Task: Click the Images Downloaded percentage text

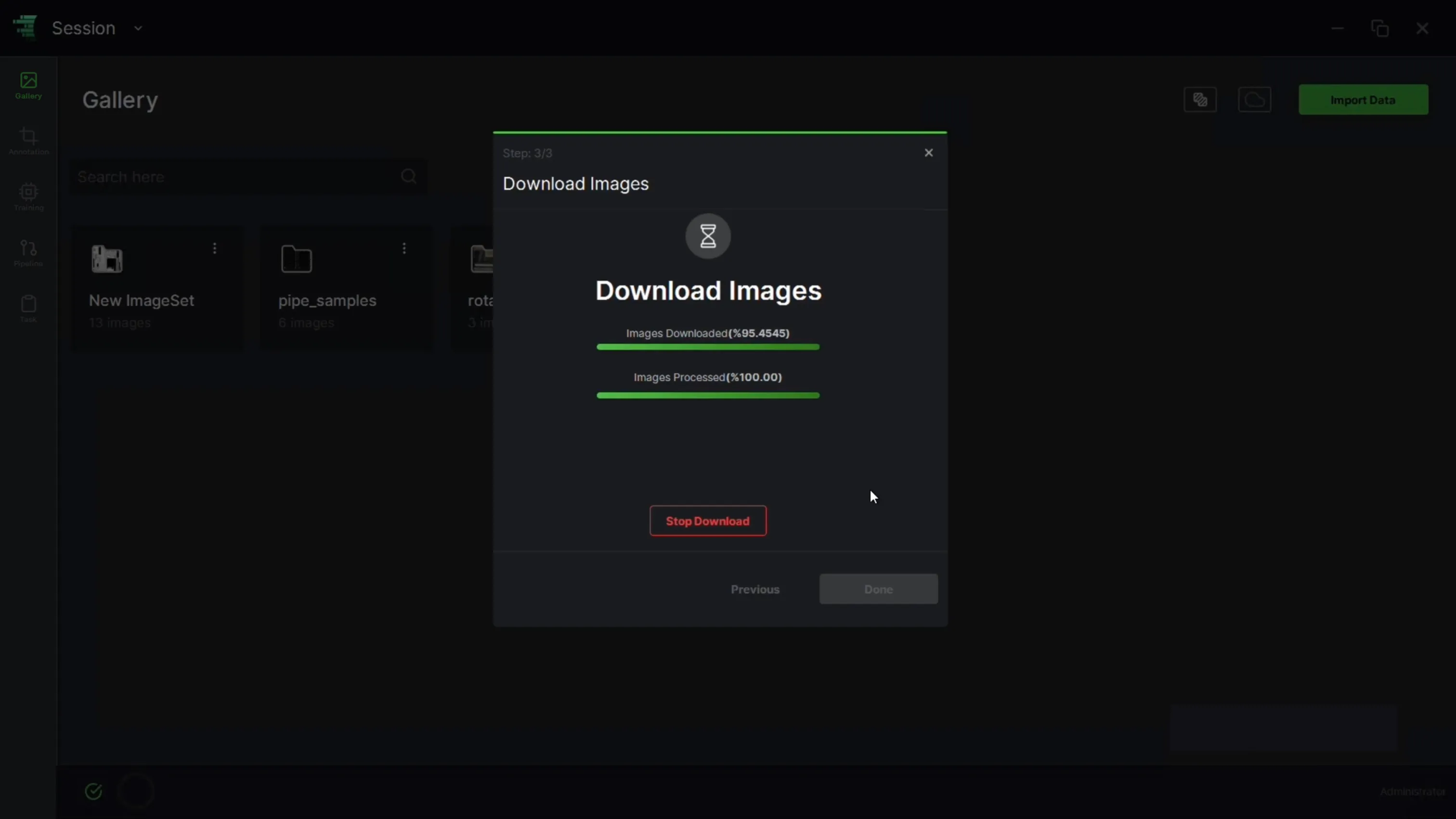Action: 759,333
